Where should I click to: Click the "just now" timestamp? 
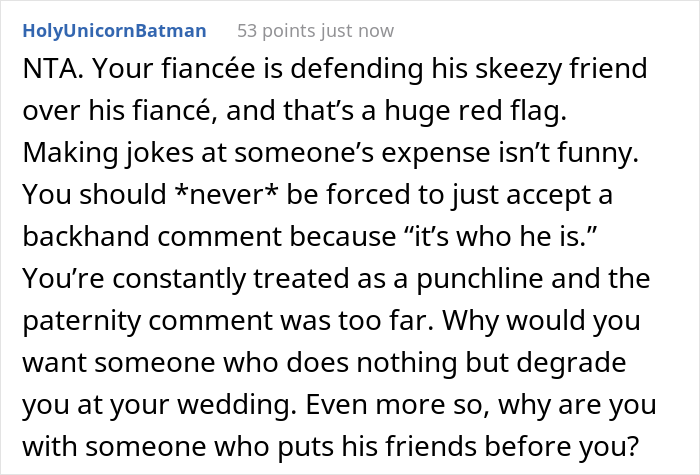click(357, 31)
